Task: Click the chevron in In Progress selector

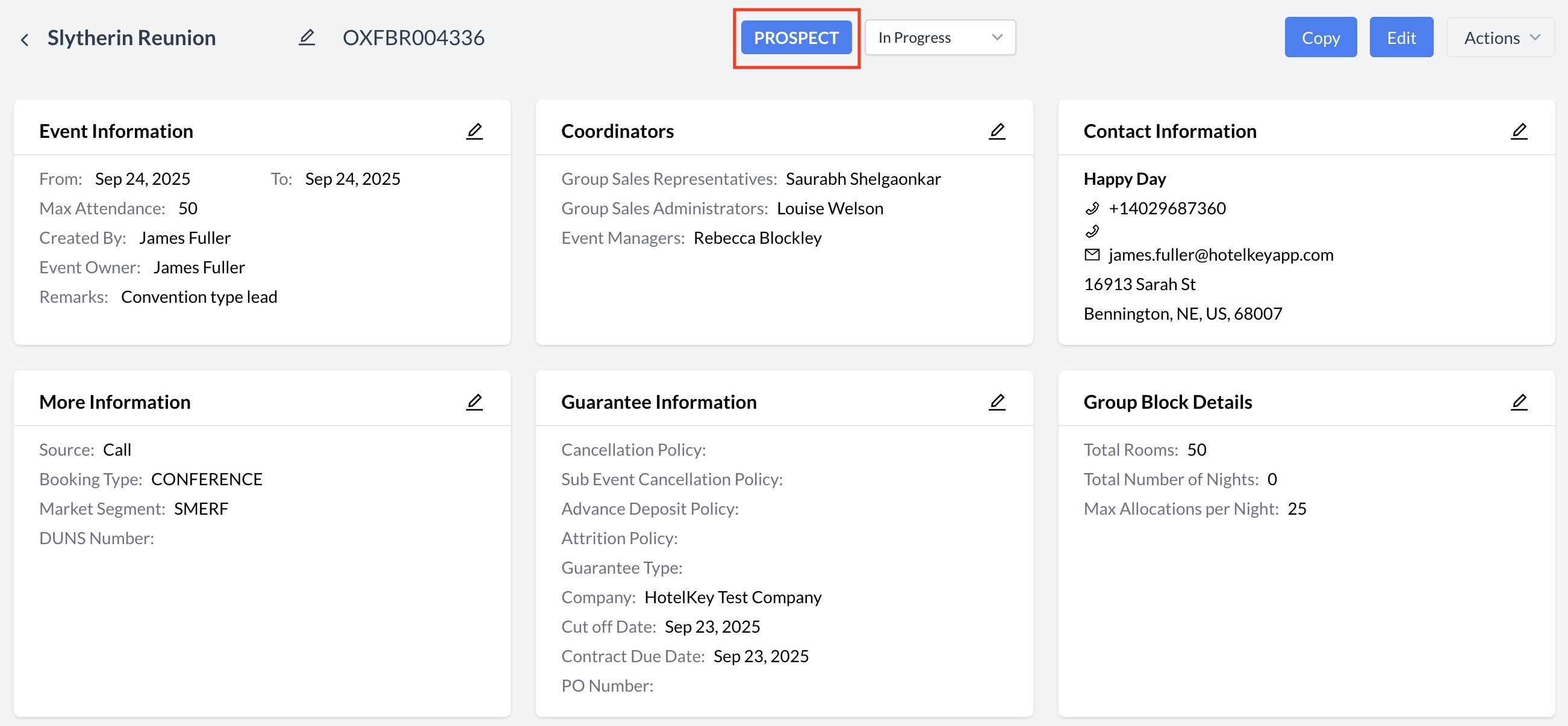Action: (x=997, y=38)
